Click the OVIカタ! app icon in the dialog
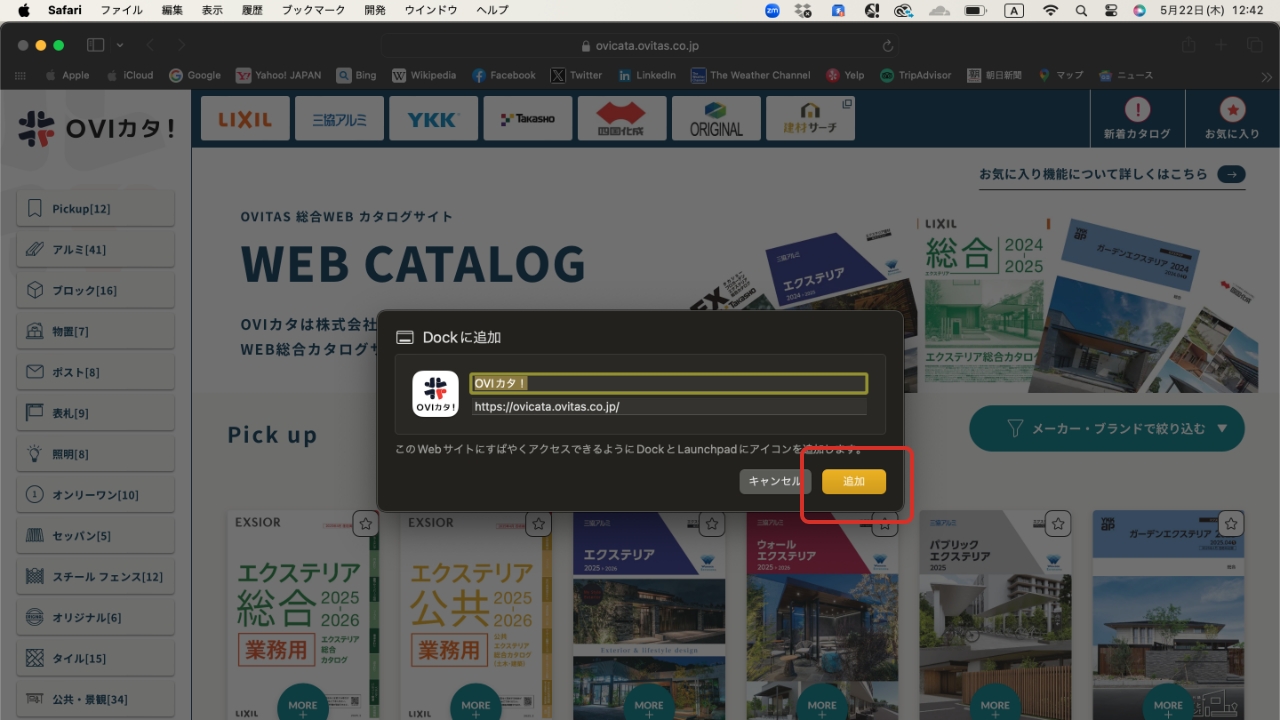Image resolution: width=1280 pixels, height=720 pixels. (x=436, y=394)
